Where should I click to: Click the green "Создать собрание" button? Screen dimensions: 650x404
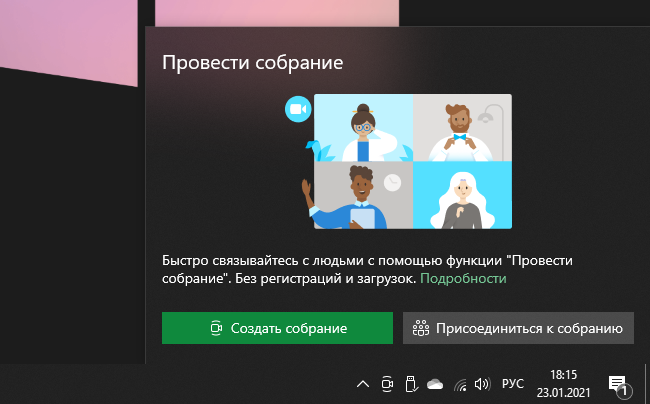[x=277, y=328]
